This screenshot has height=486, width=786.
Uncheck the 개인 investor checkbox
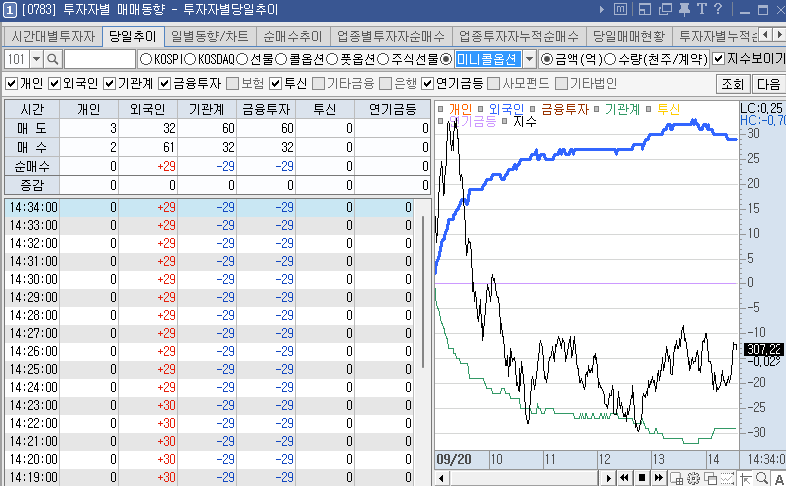click(x=12, y=83)
